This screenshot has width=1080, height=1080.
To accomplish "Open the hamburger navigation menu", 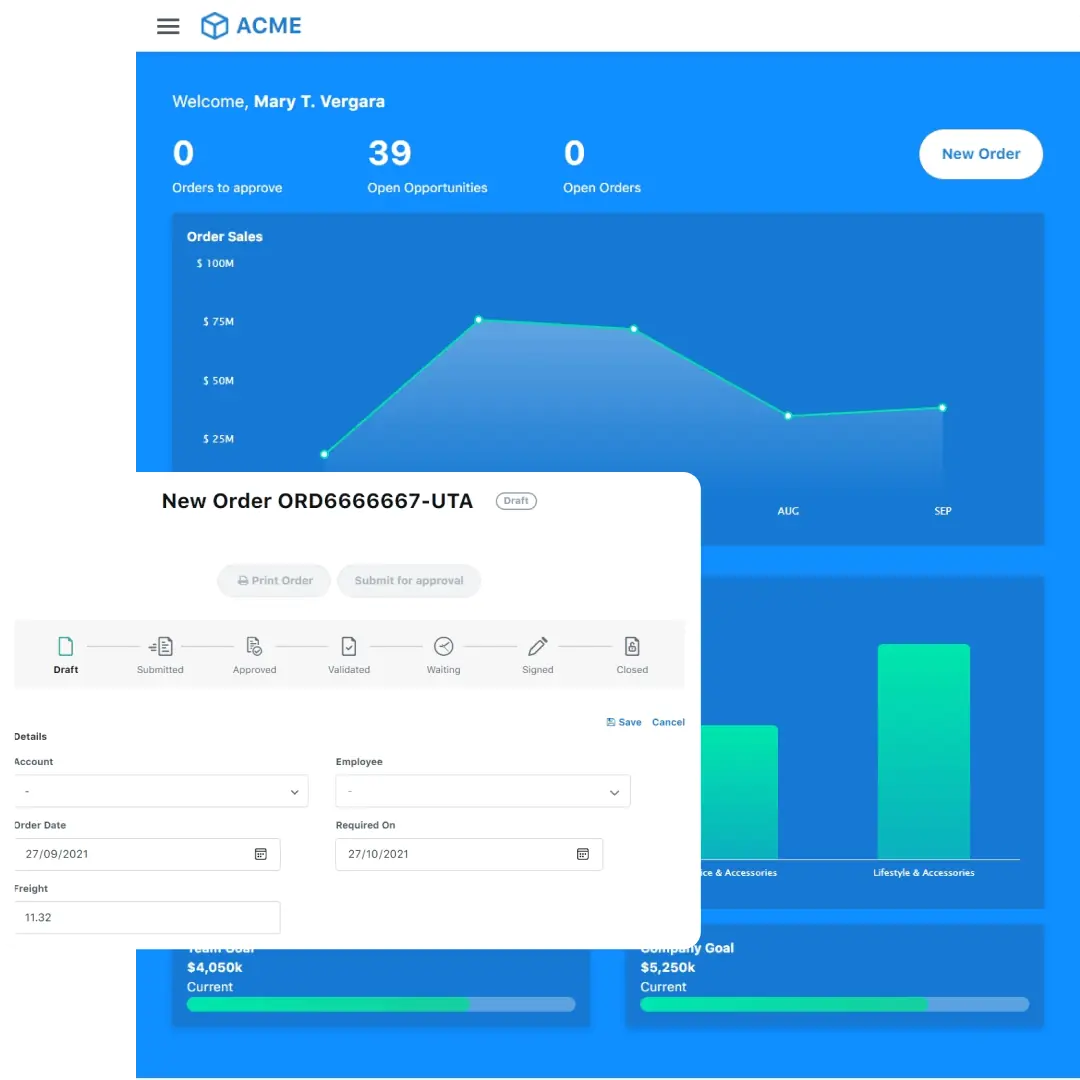I will pyautogui.click(x=168, y=26).
